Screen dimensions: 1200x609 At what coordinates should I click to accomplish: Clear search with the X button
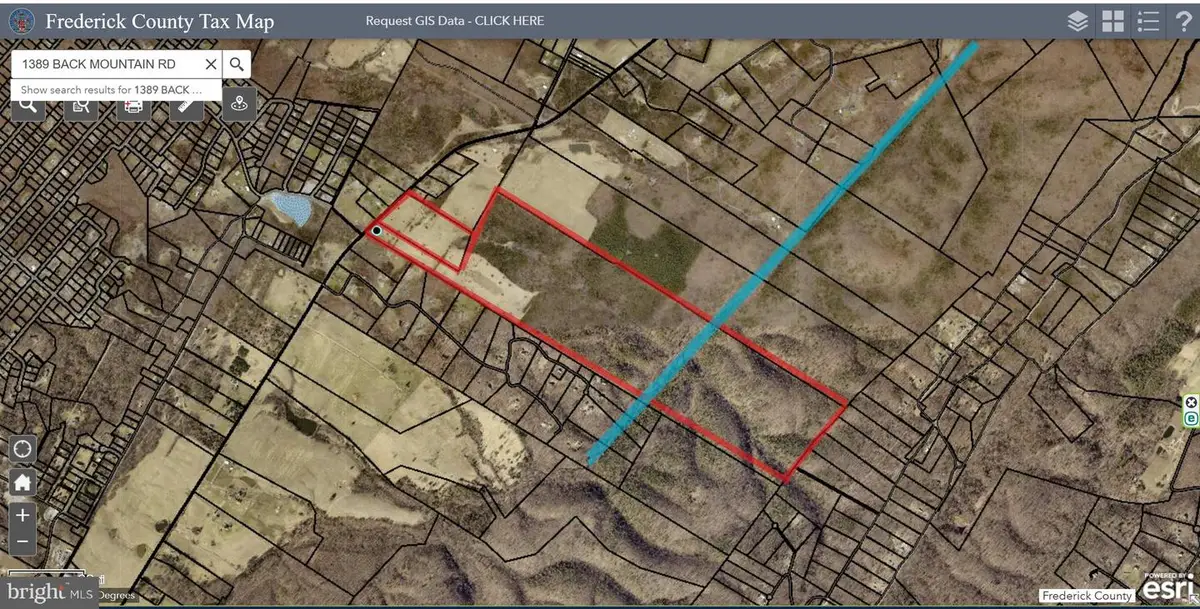pyautogui.click(x=209, y=63)
